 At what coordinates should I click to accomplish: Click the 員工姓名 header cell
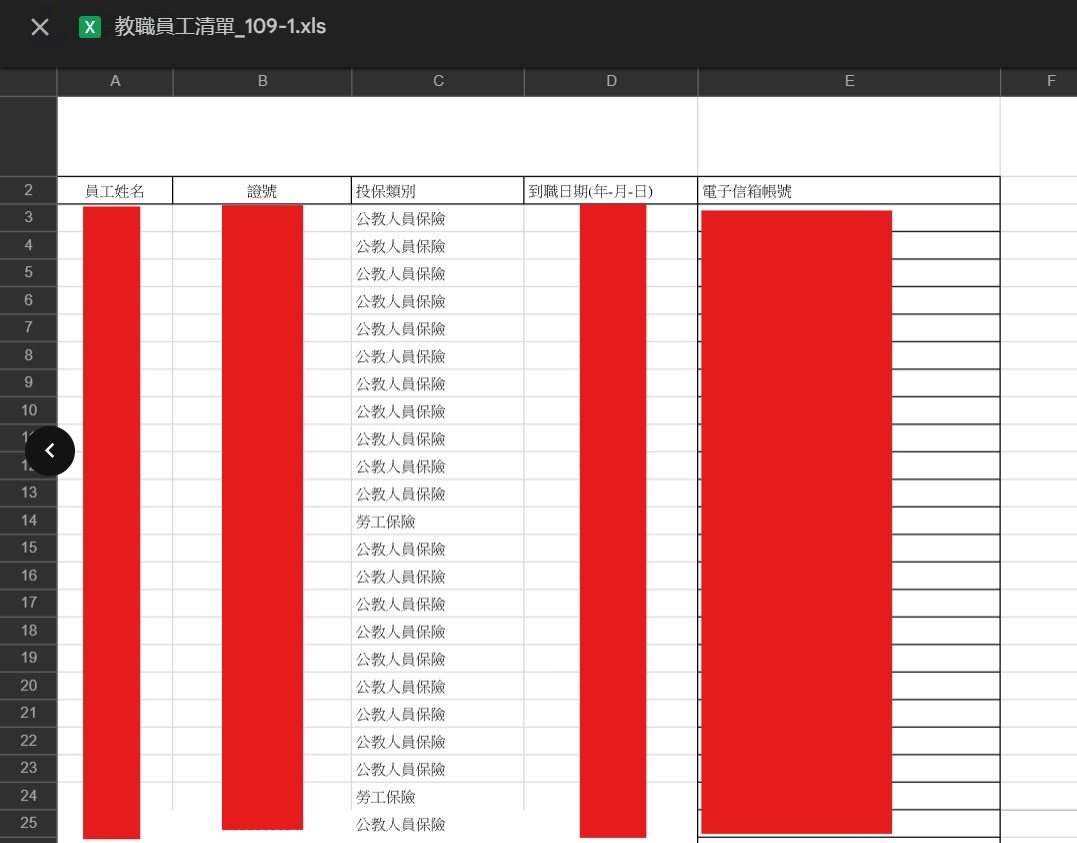tap(115, 191)
